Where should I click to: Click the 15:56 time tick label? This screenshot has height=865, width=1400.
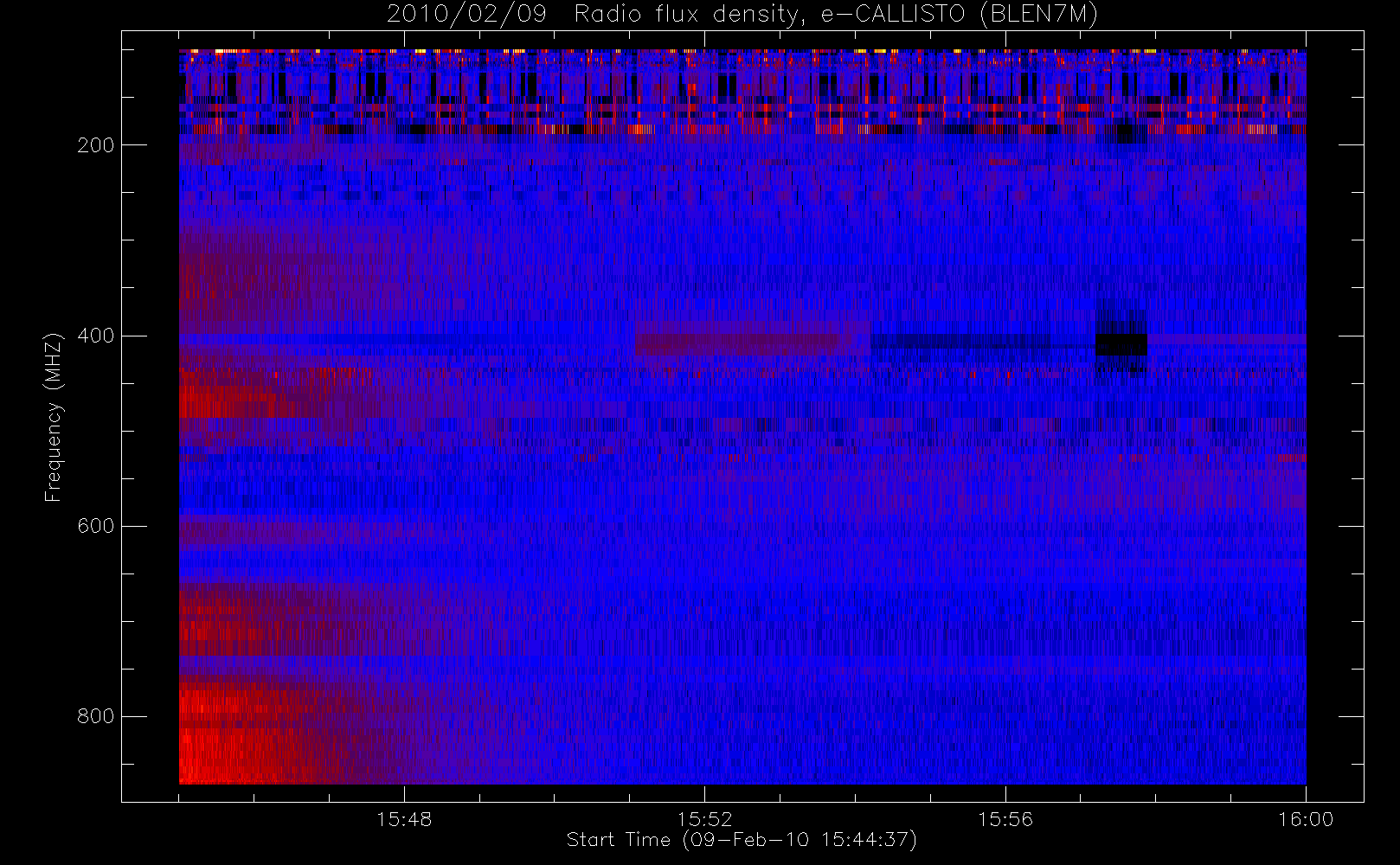click(1005, 819)
